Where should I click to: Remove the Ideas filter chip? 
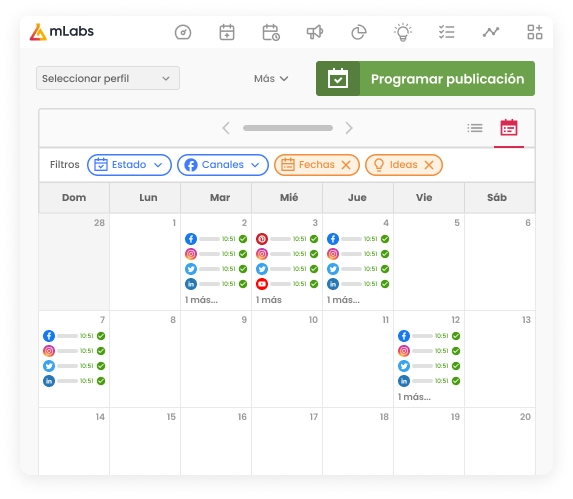click(429, 165)
